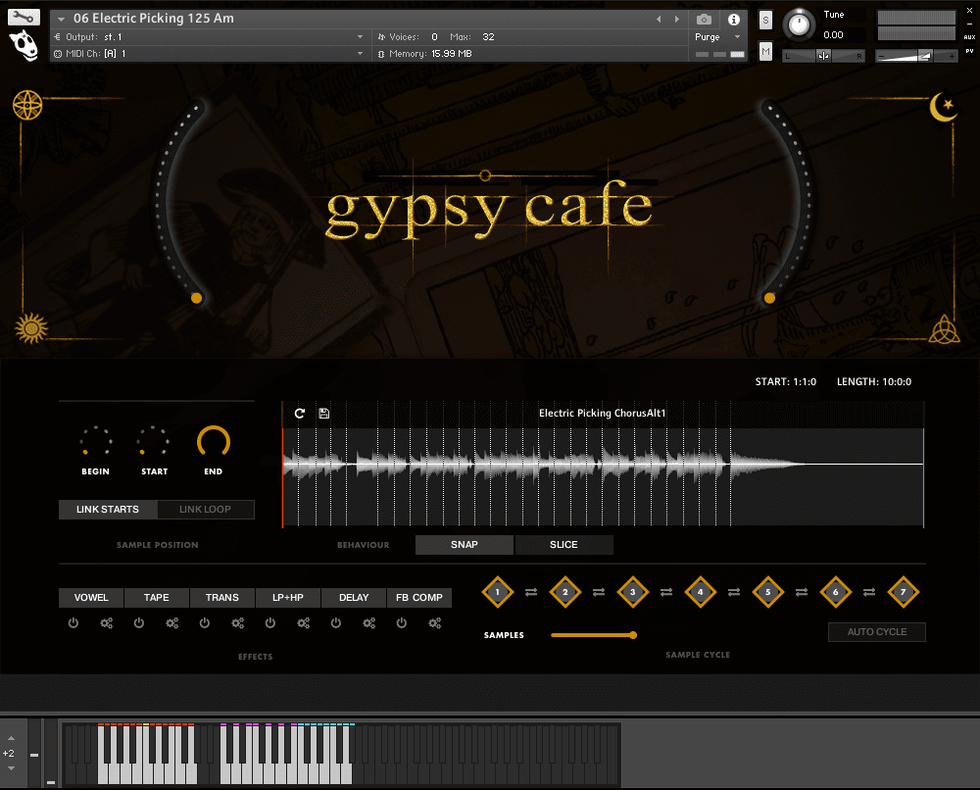
Task: Click the LINK STARTS button
Action: (108, 510)
